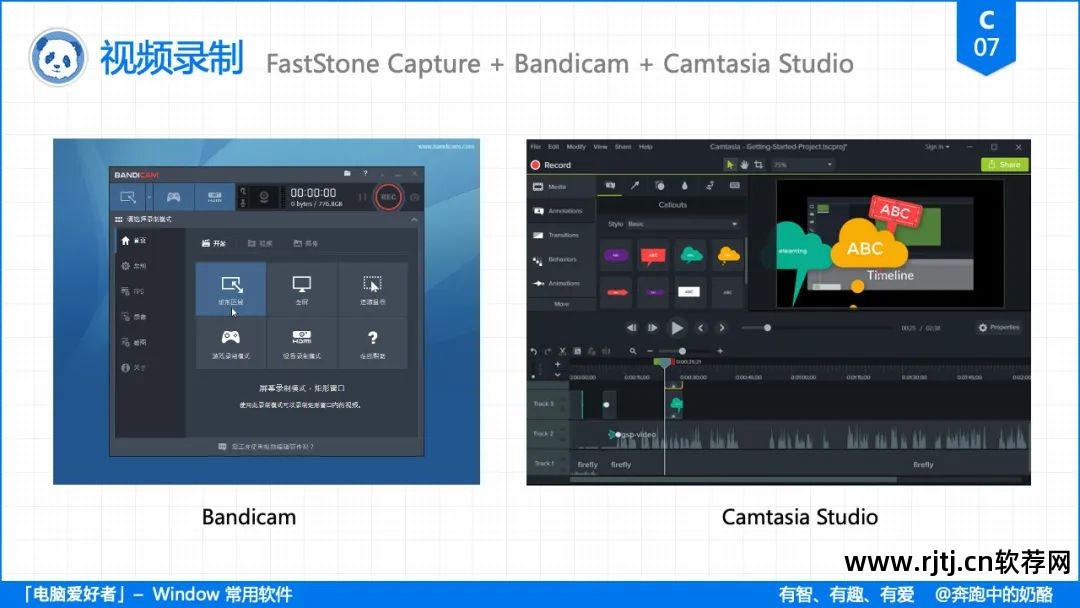
Task: Choose the around-mouse dotted rectangle tile in Bandicam
Action: click(372, 289)
